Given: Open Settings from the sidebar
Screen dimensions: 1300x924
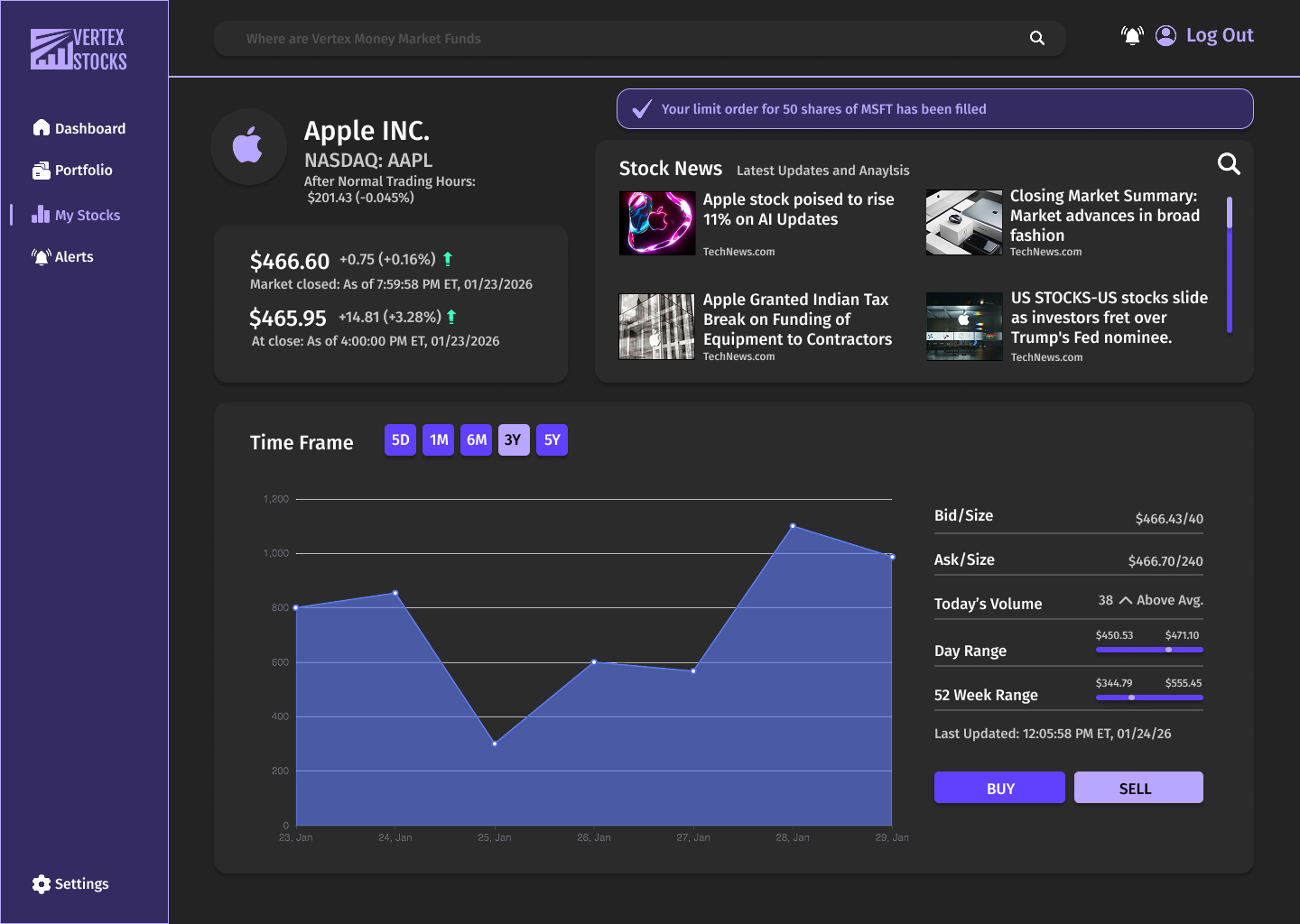Looking at the screenshot, I should click(x=70, y=883).
